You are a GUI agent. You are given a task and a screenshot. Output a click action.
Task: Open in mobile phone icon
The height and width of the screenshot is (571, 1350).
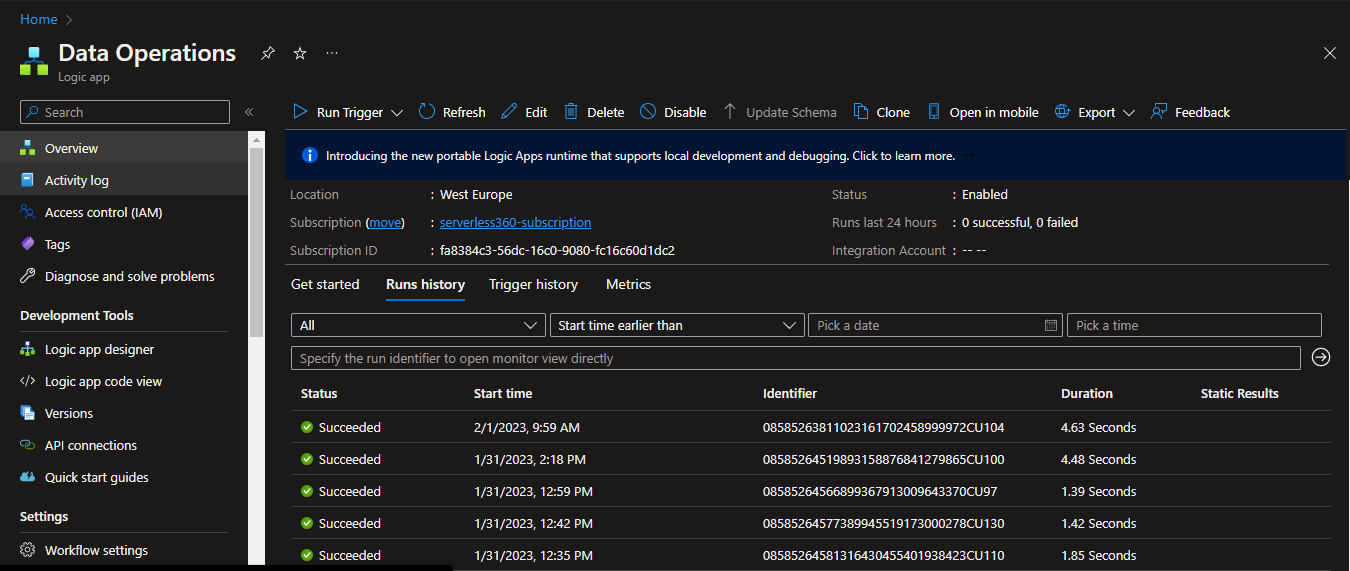(934, 112)
